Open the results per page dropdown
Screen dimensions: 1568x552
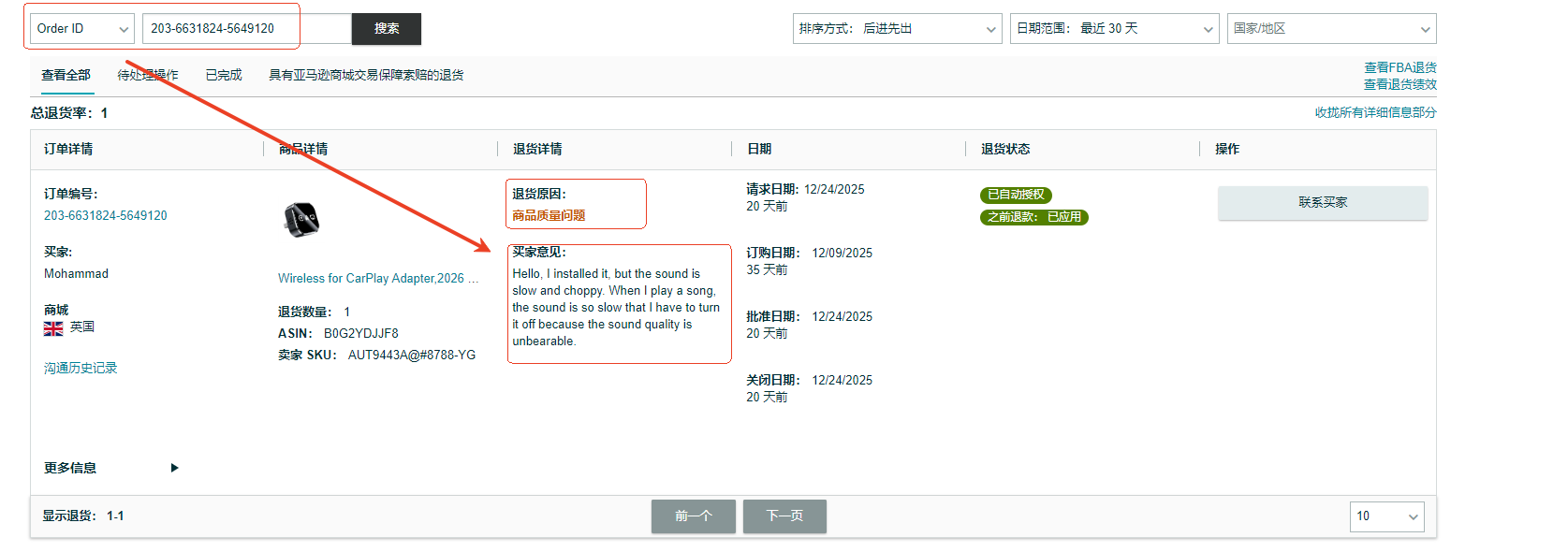1386,516
